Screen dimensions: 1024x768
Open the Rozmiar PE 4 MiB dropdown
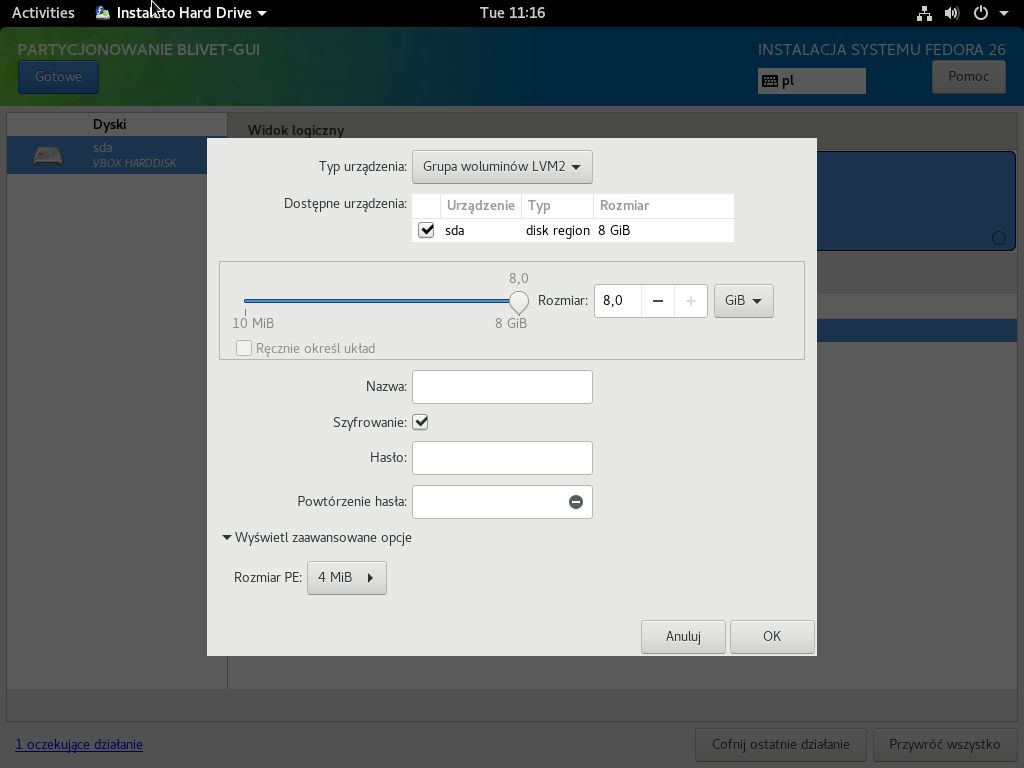[x=346, y=578]
